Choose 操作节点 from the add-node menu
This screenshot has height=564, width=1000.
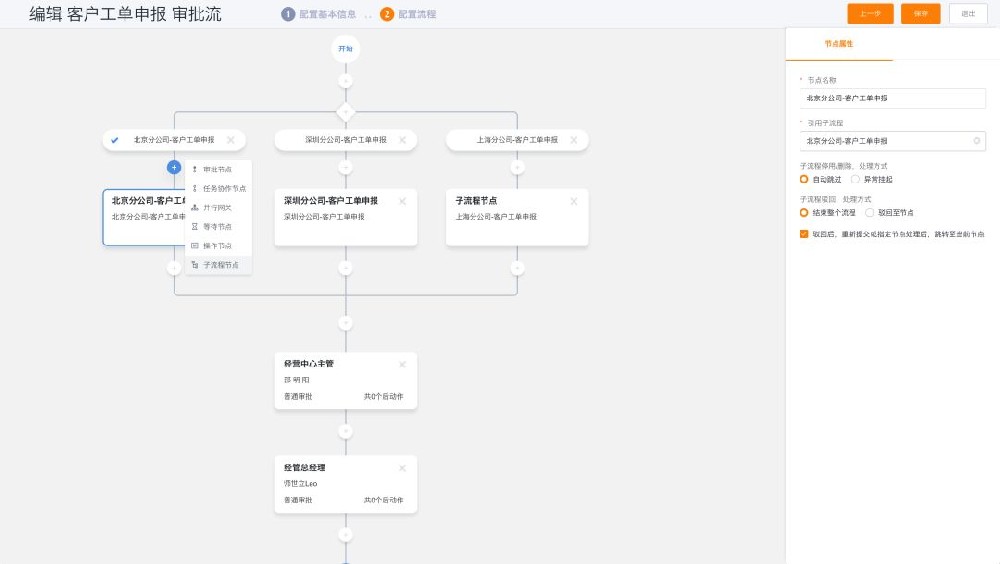(x=219, y=246)
